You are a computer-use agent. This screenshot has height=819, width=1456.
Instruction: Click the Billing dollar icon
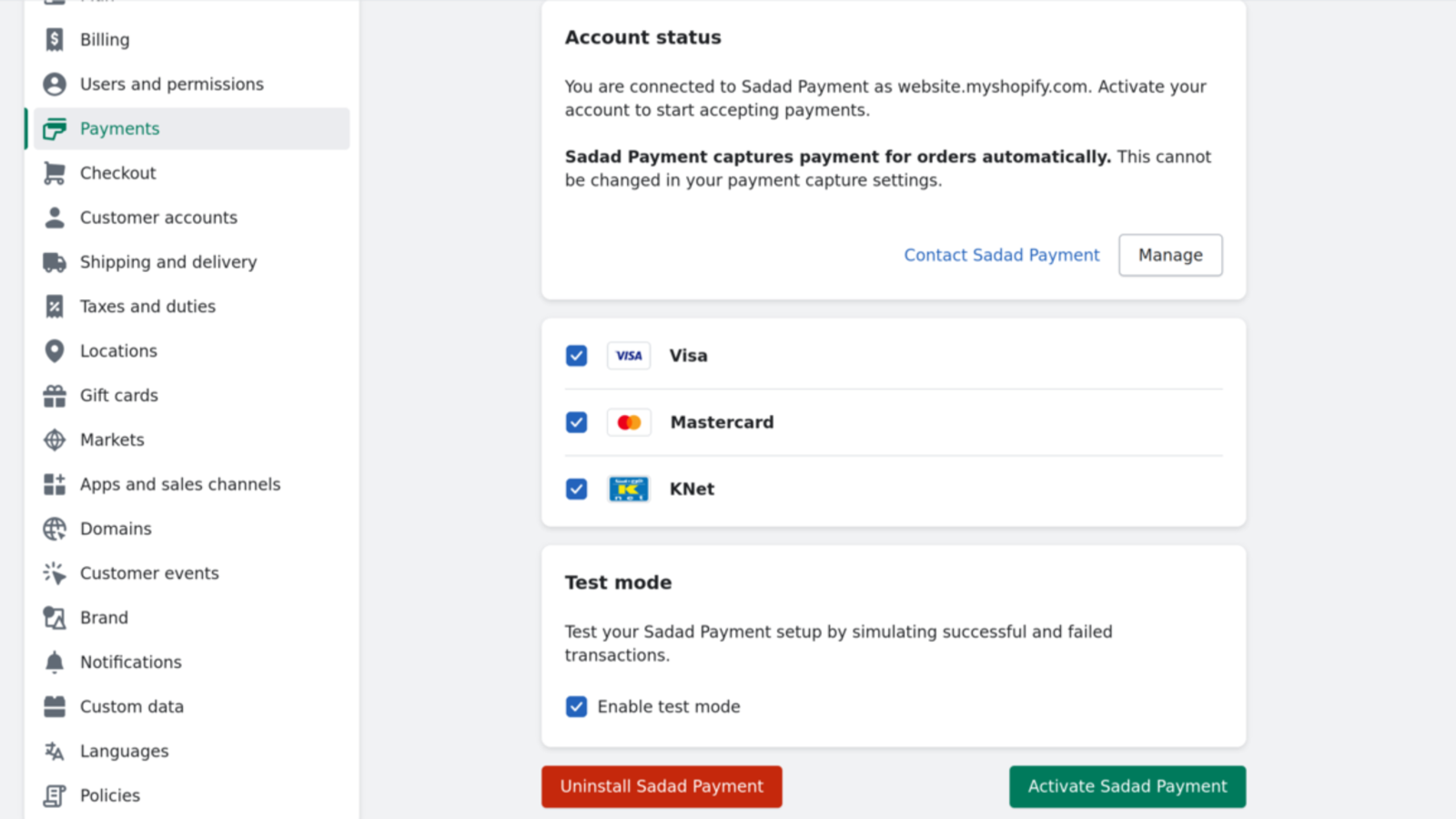pos(55,39)
